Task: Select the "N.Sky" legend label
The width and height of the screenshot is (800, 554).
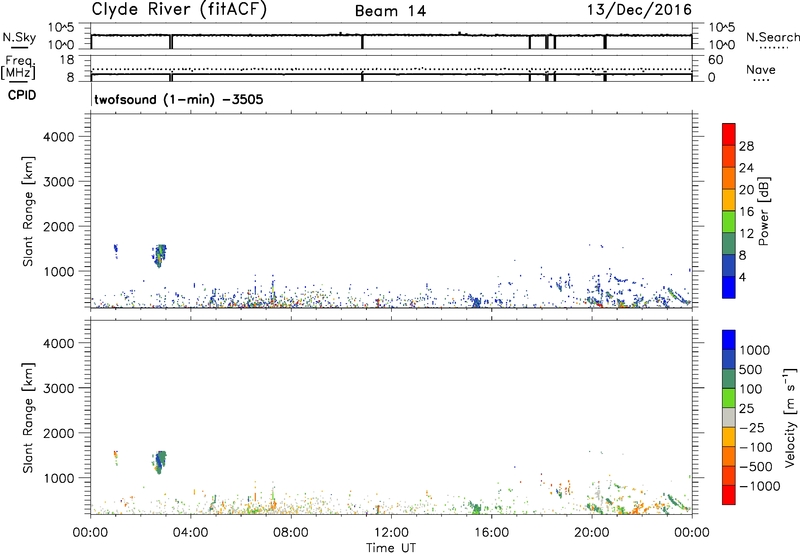Action: (19, 37)
